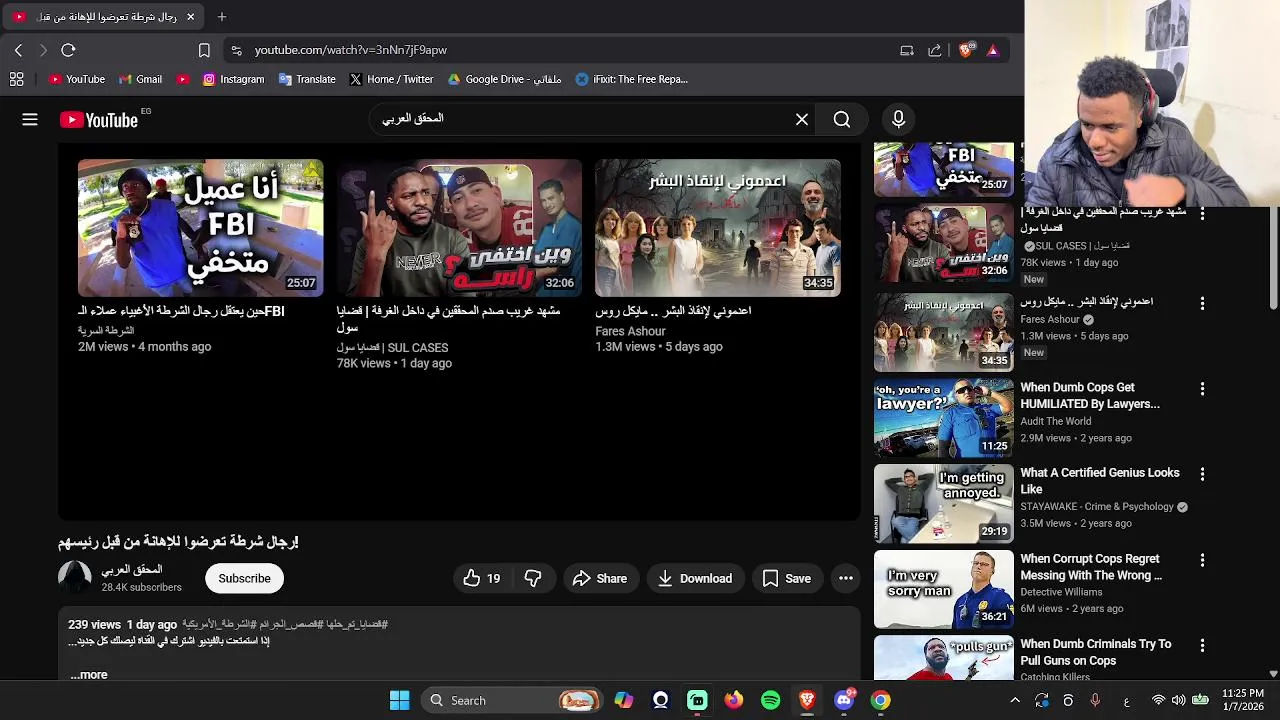Screen dimensions: 1280x720
Task: Go back in browser history
Action: point(18,50)
